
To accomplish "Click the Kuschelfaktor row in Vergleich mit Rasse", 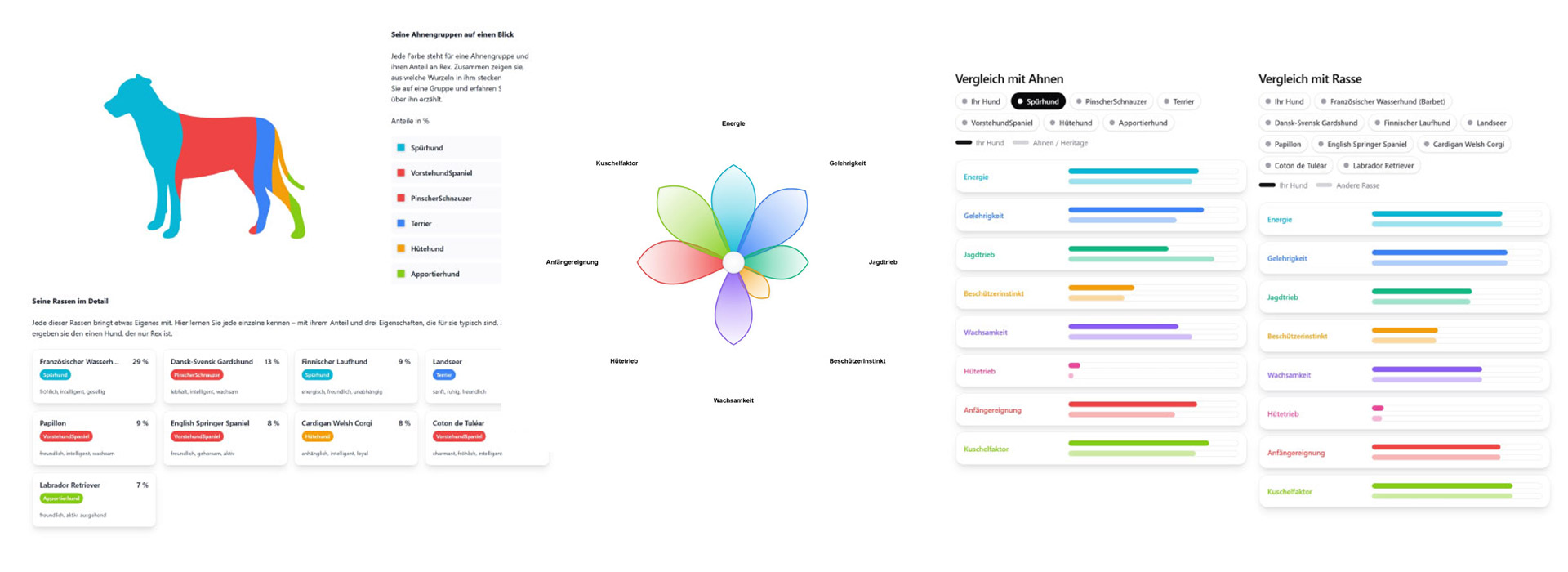I will [1404, 492].
